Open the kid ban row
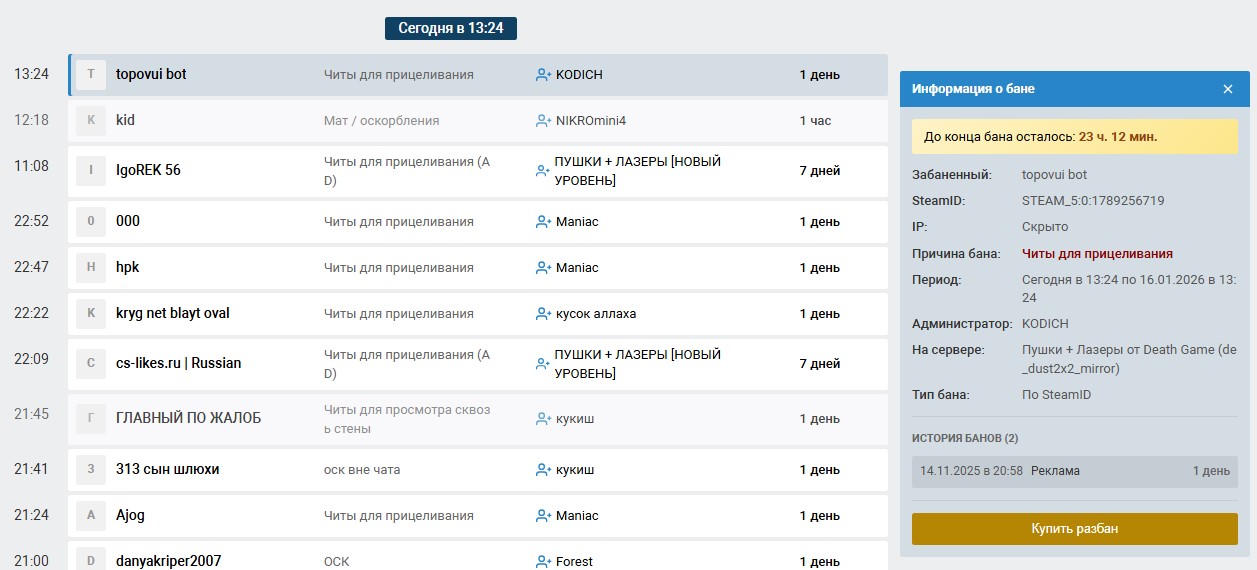Viewport: 1257px width, 570px height. [477, 121]
